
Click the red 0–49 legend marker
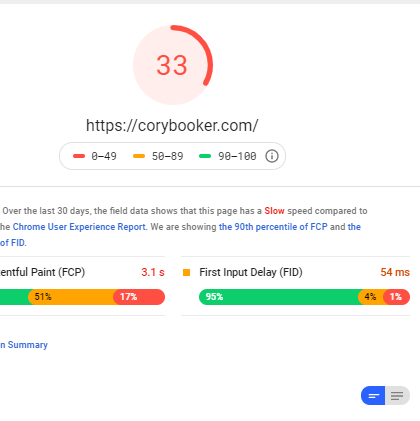79,156
